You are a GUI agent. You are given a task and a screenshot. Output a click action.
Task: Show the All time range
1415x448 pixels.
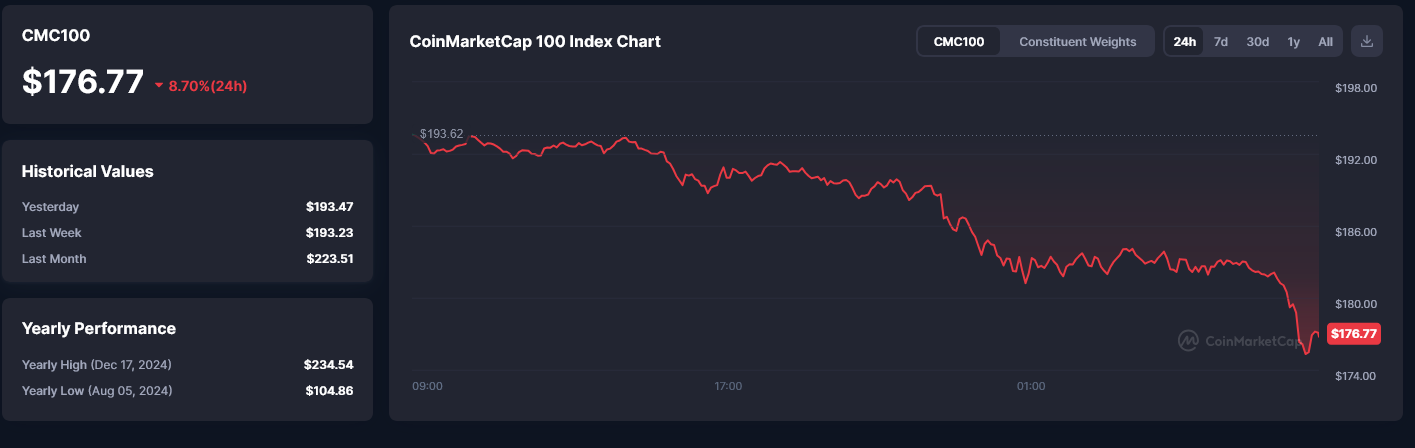pos(1325,41)
